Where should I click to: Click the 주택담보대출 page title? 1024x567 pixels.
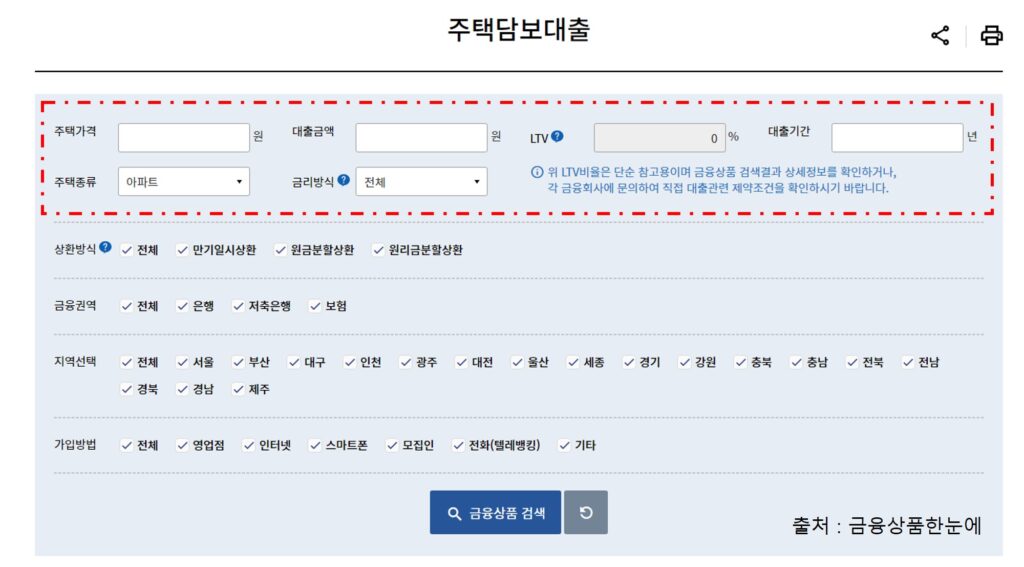tap(519, 29)
